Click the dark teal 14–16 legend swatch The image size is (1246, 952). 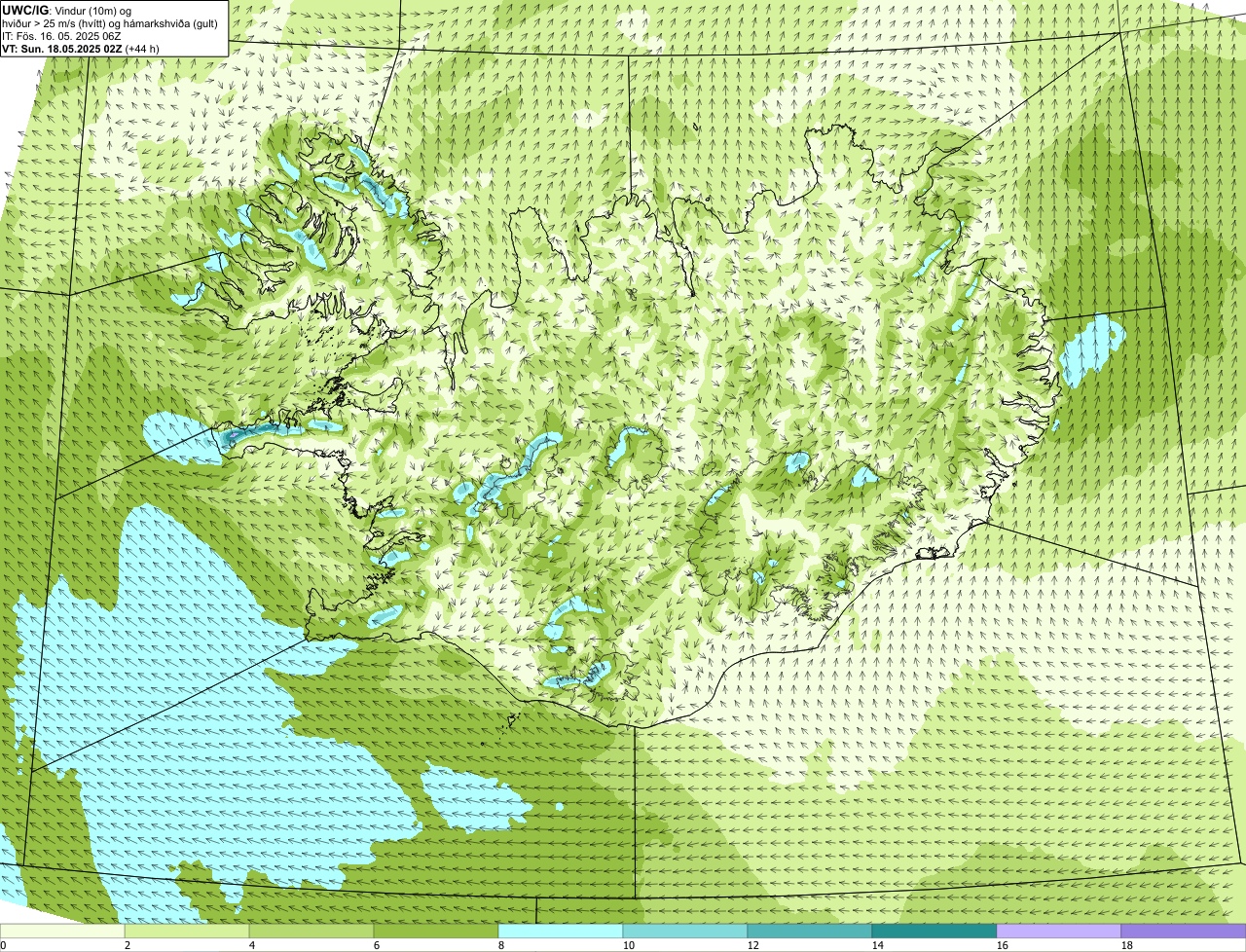click(934, 931)
